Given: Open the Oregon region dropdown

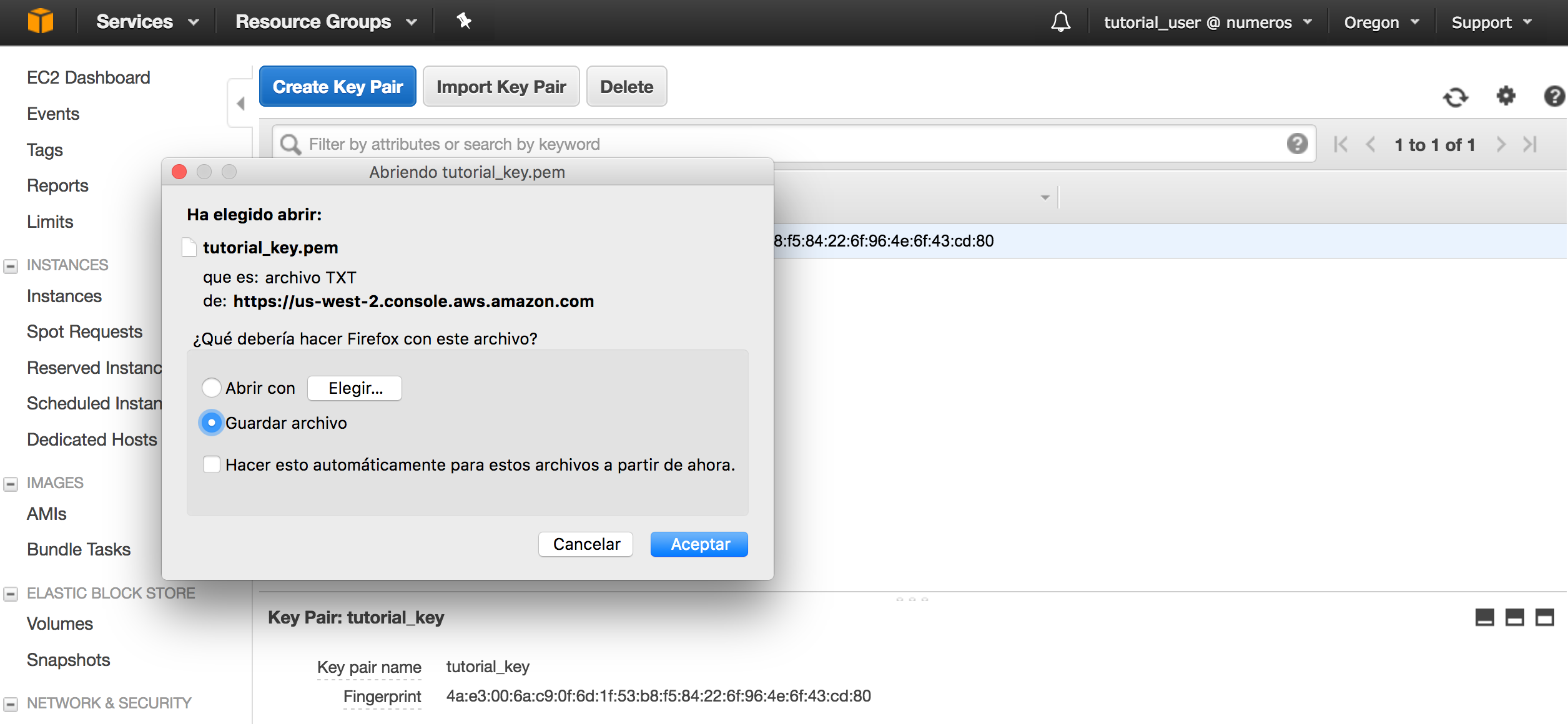Looking at the screenshot, I should pyautogui.click(x=1381, y=22).
